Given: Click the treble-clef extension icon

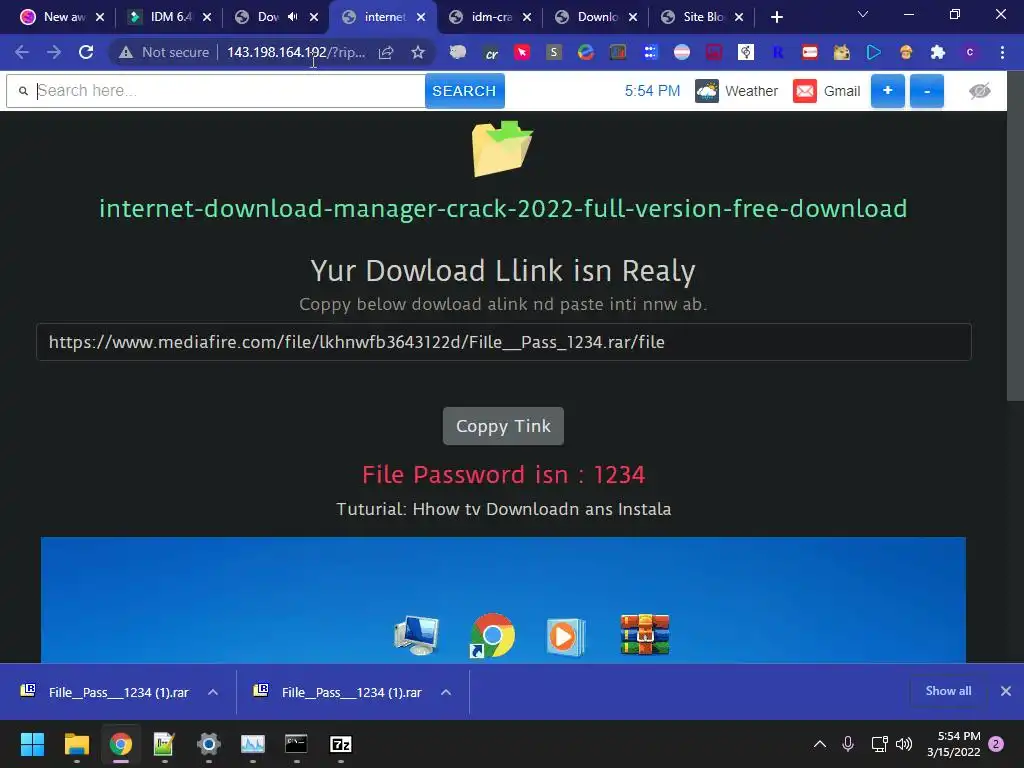Looking at the screenshot, I should point(746,52).
